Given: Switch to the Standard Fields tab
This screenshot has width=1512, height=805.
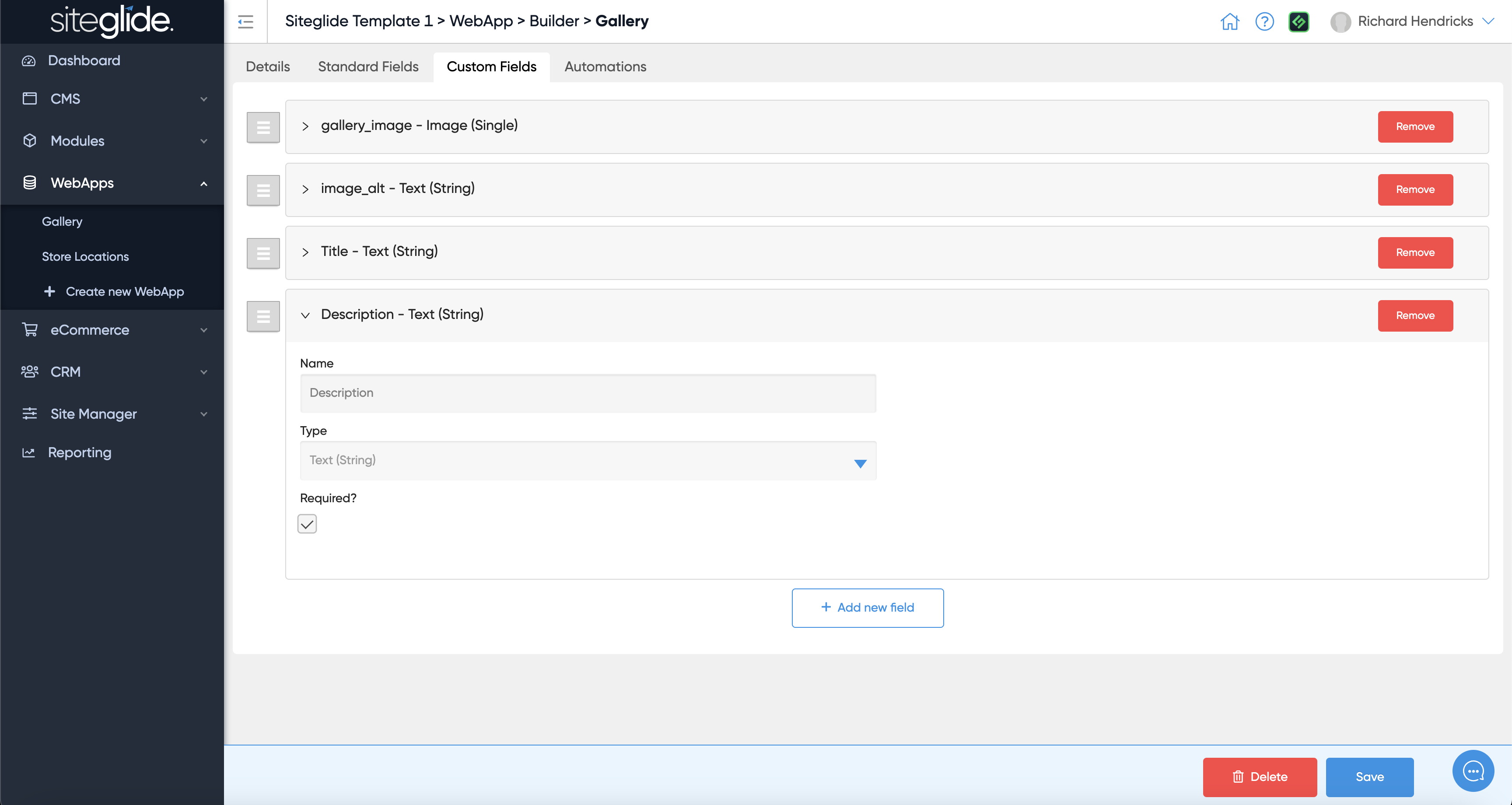Looking at the screenshot, I should coord(368,67).
